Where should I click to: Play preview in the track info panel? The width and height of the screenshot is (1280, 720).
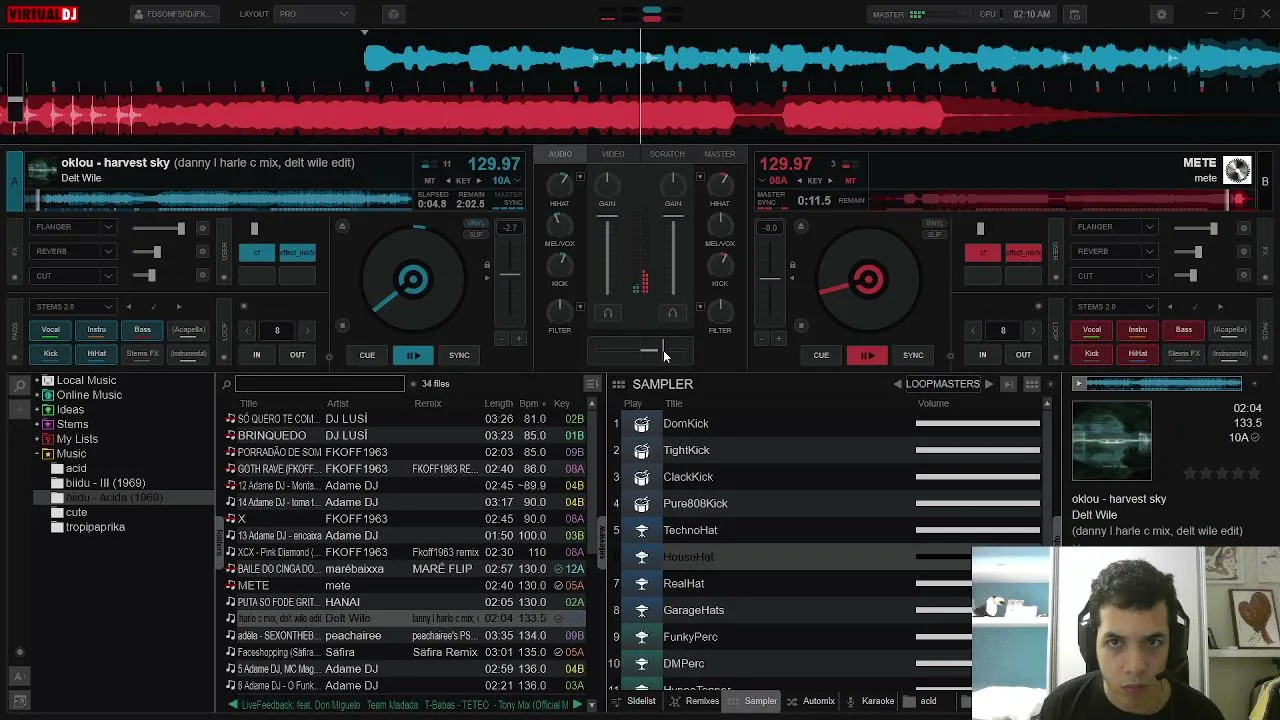click(x=1078, y=384)
